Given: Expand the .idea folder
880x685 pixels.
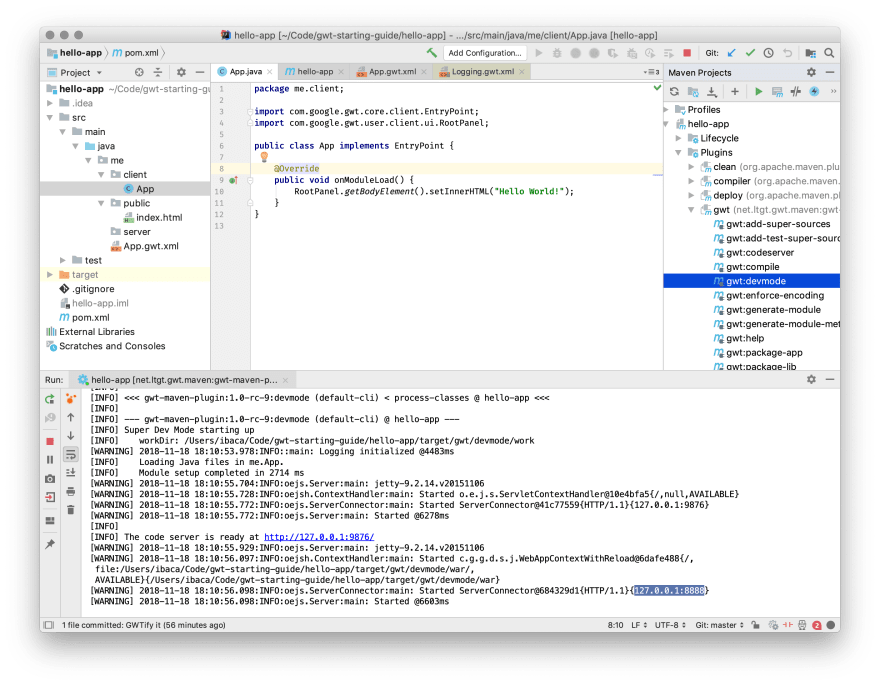Looking at the screenshot, I should [x=50, y=103].
